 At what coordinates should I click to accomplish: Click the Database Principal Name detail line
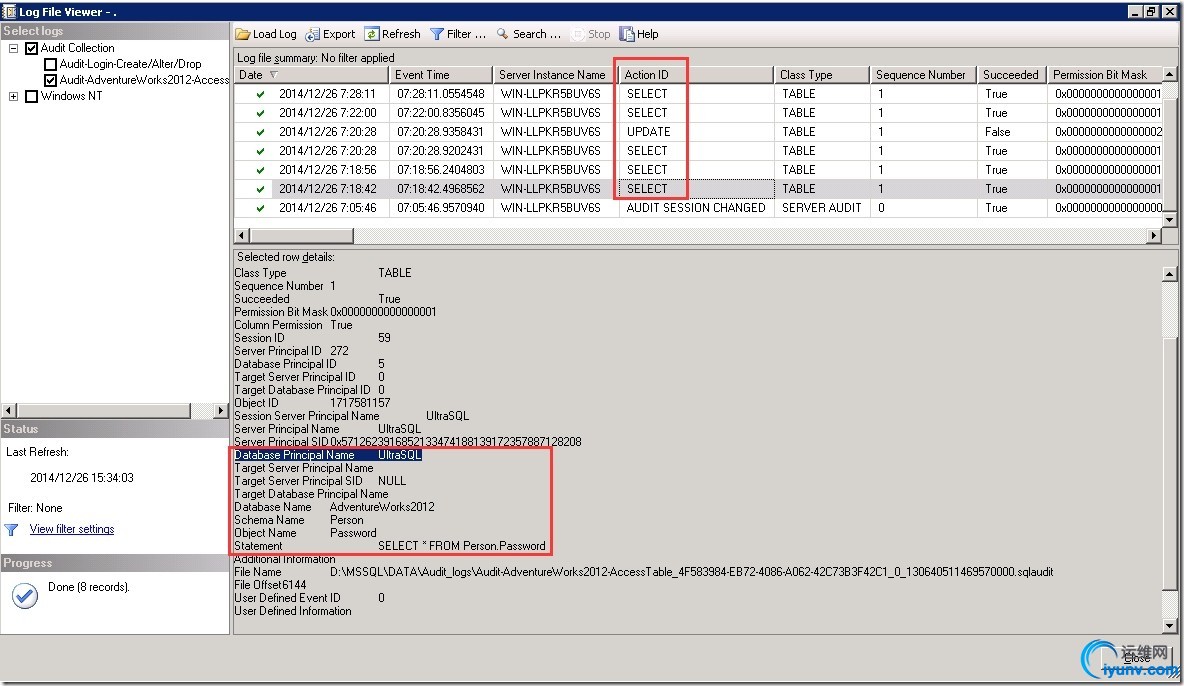(x=328, y=455)
